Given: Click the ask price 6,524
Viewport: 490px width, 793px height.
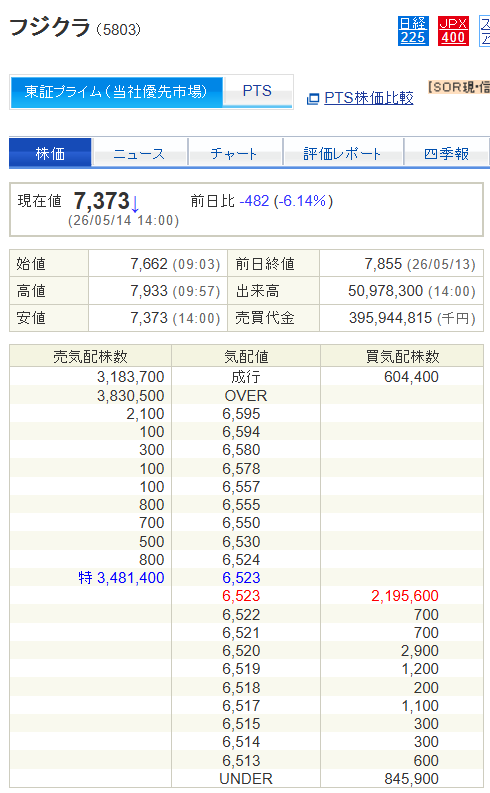Looking at the screenshot, I should (x=241, y=560).
